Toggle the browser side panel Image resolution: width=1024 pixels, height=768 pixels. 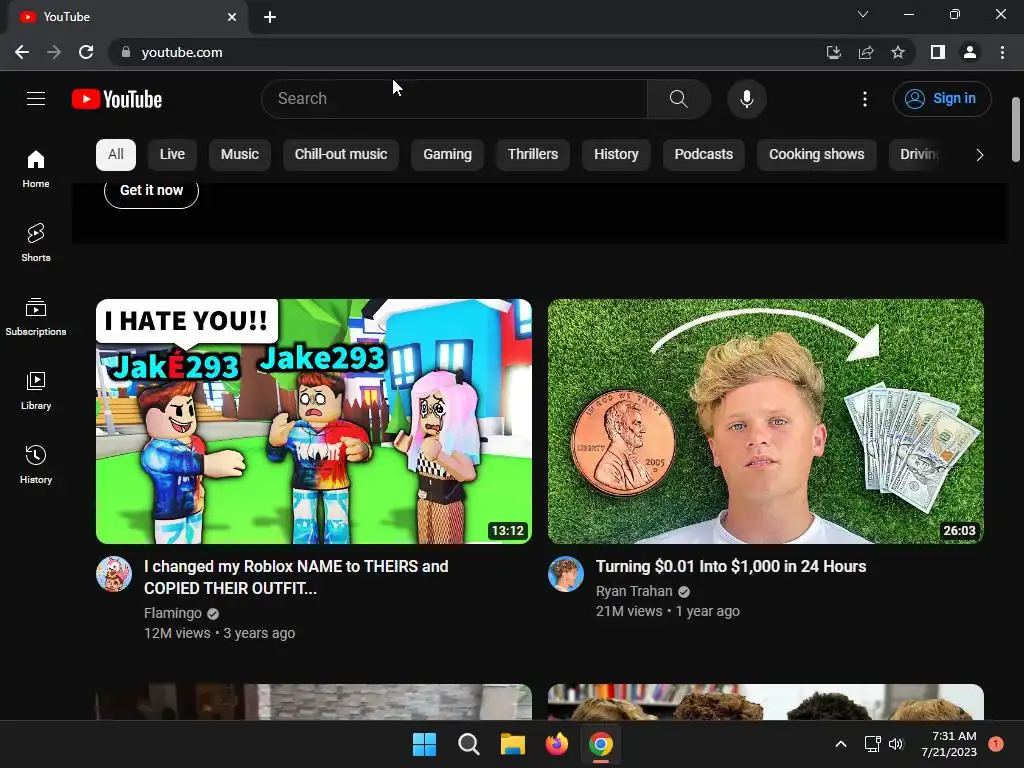tap(938, 52)
